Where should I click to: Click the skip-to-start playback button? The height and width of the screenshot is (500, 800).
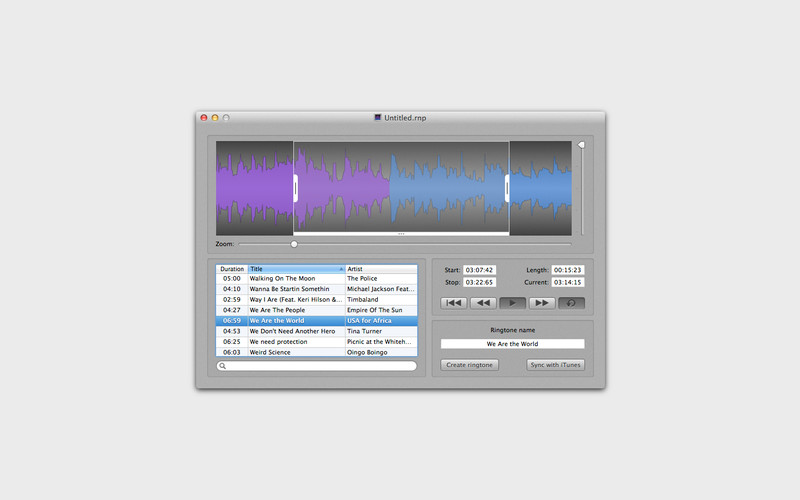click(454, 303)
